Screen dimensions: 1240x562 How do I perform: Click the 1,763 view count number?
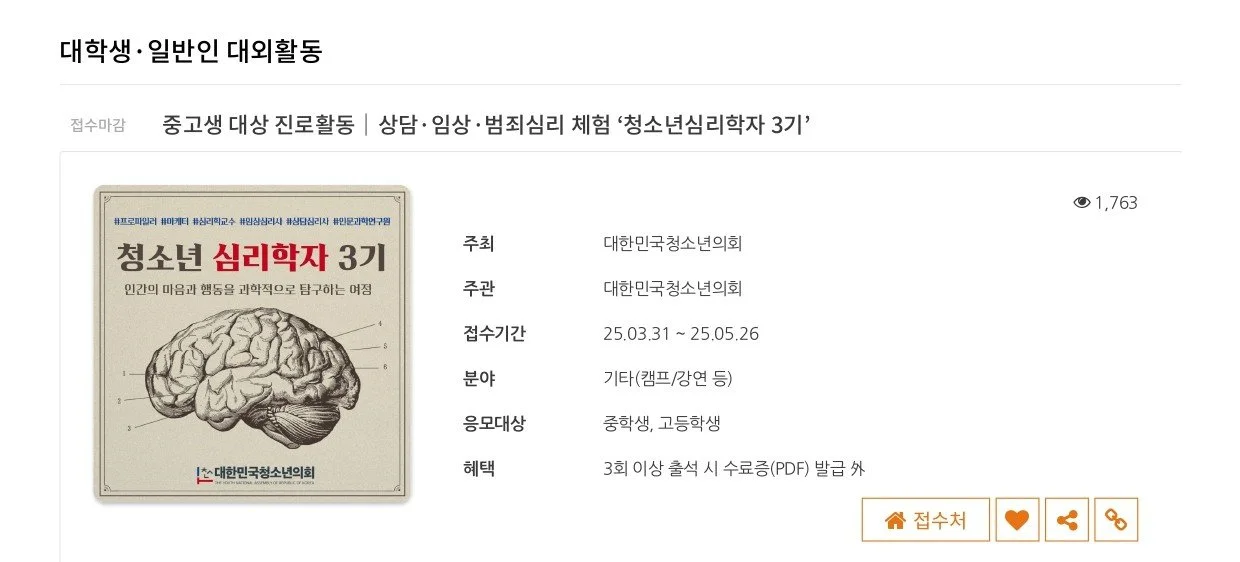click(1116, 203)
